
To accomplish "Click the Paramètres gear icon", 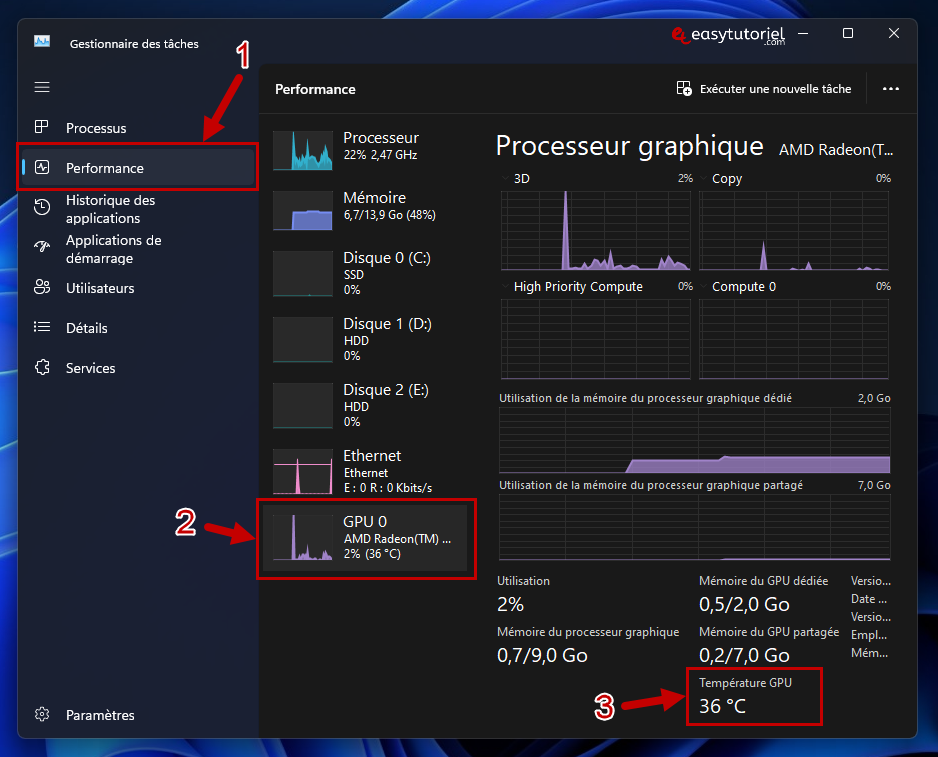I will point(42,714).
